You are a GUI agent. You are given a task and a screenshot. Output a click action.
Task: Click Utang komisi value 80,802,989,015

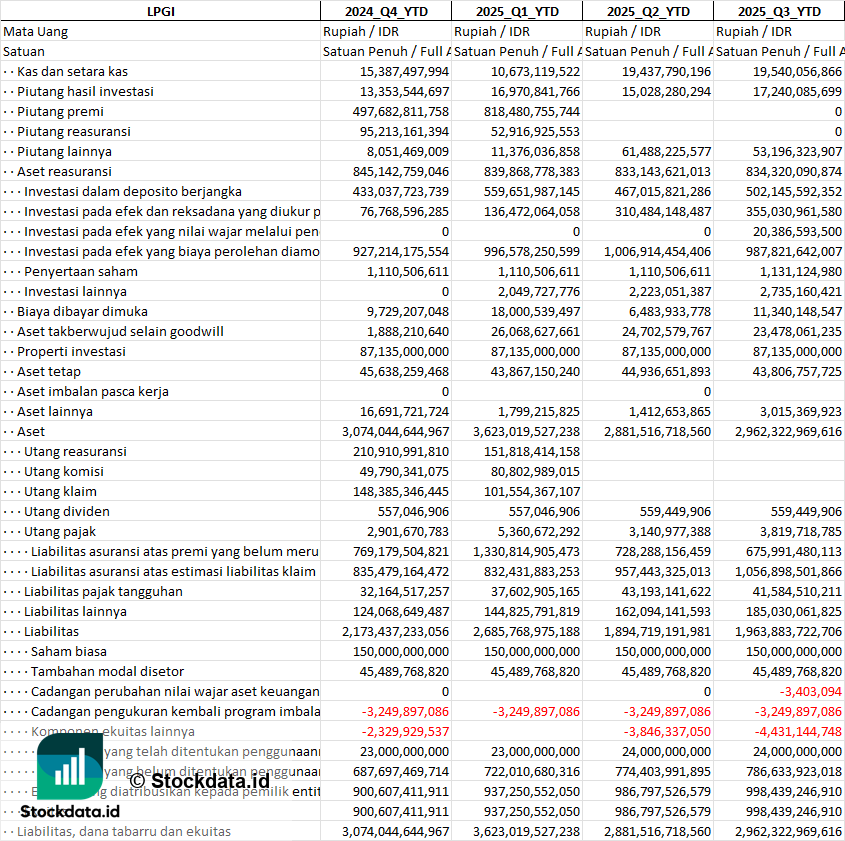535,471
